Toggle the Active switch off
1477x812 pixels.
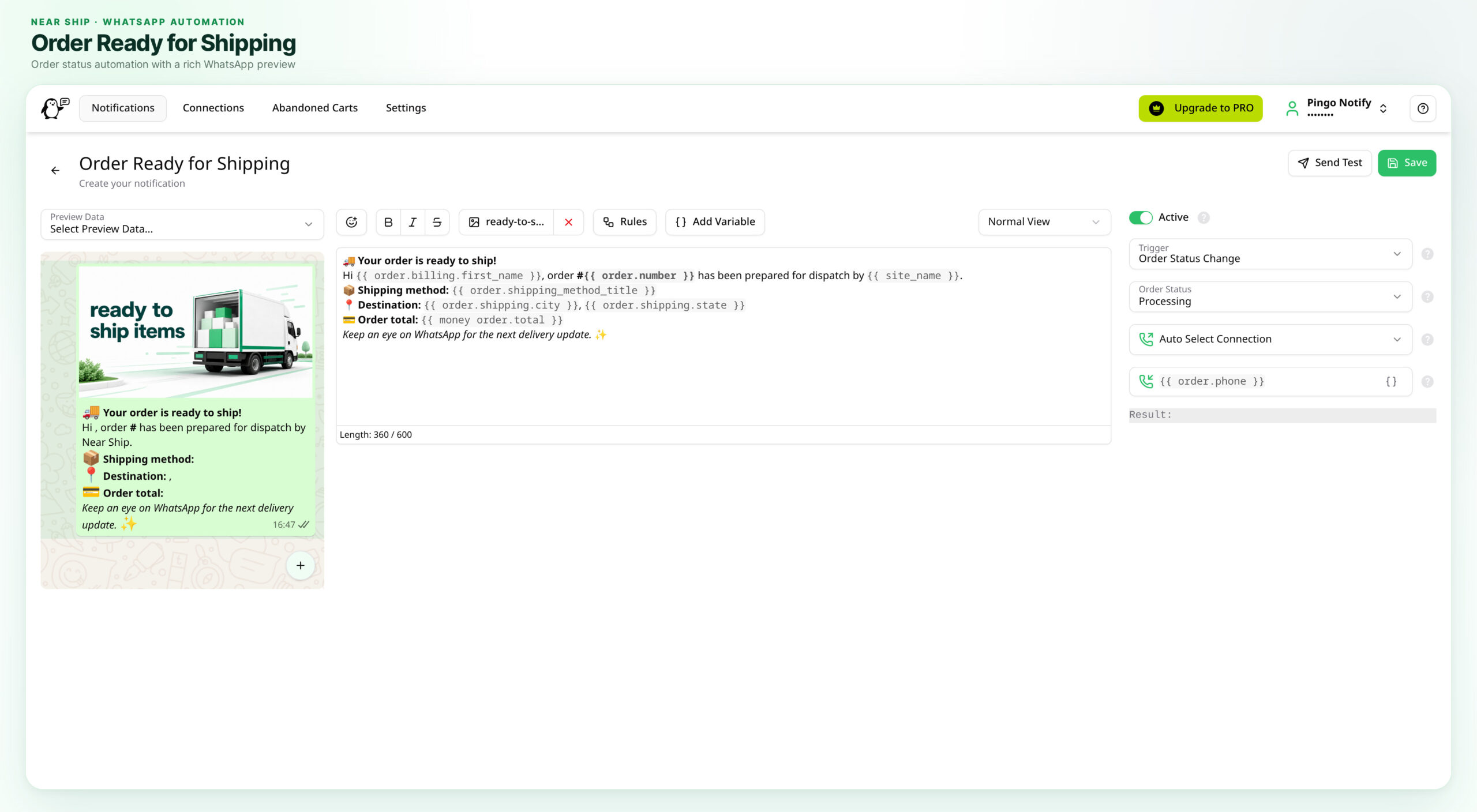[x=1141, y=217]
